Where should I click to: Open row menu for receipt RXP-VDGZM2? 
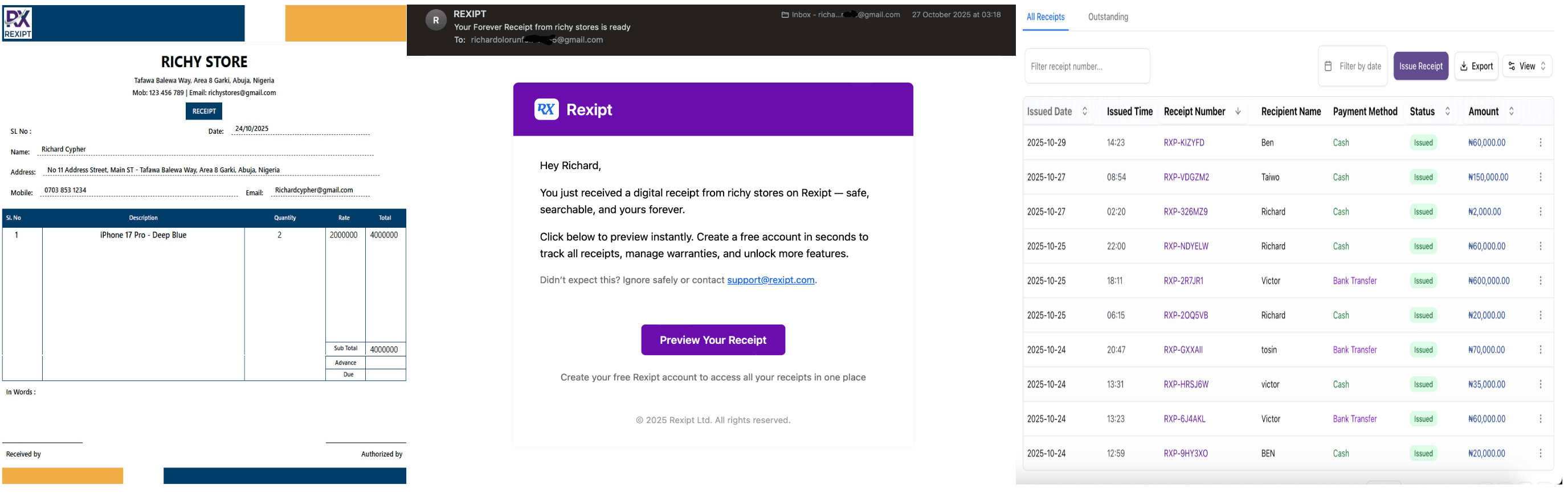click(1540, 178)
